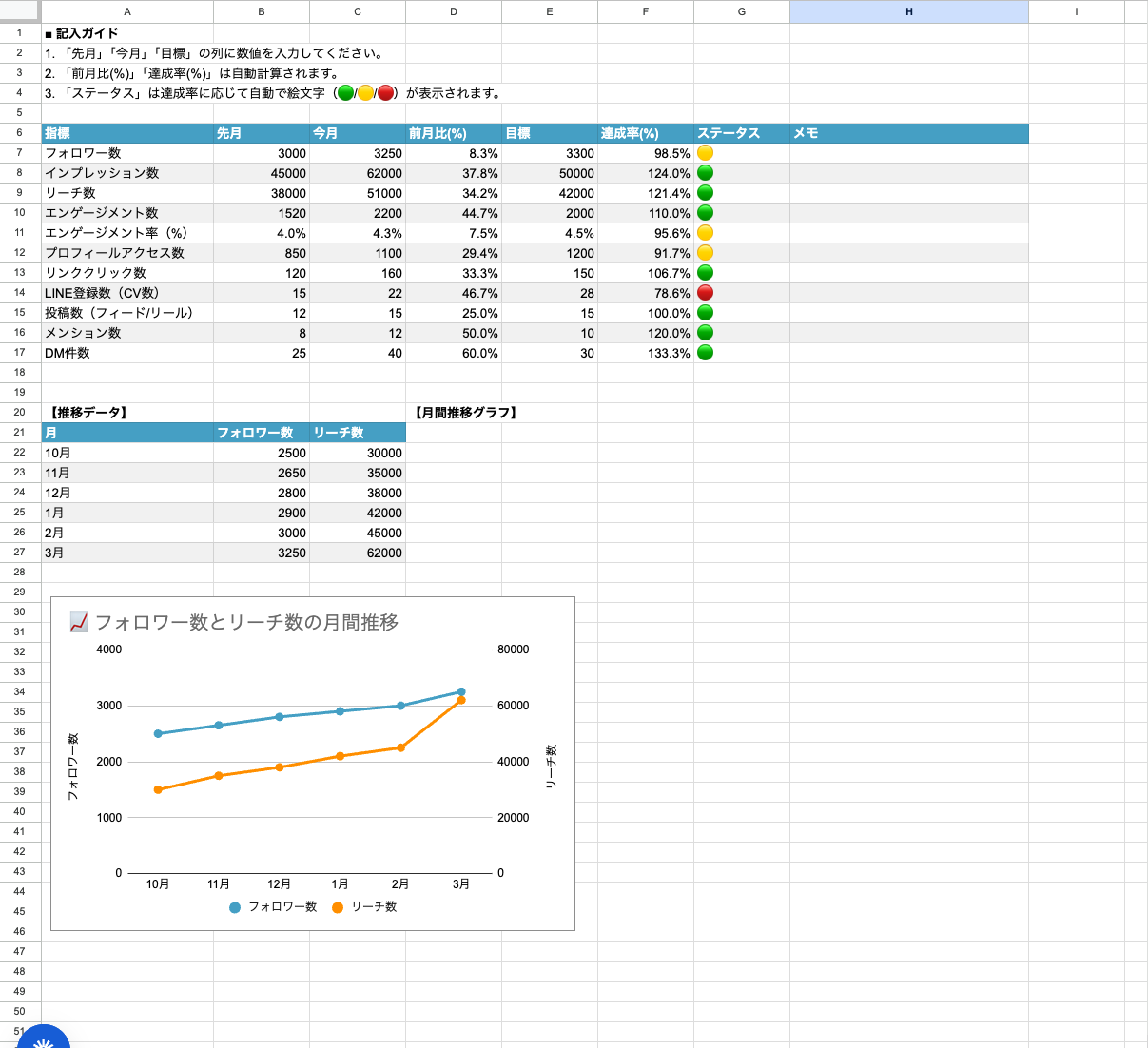The width and height of the screenshot is (1148, 1048).
Task: Select the highlighted column H header
Action: pyautogui.click(x=907, y=11)
